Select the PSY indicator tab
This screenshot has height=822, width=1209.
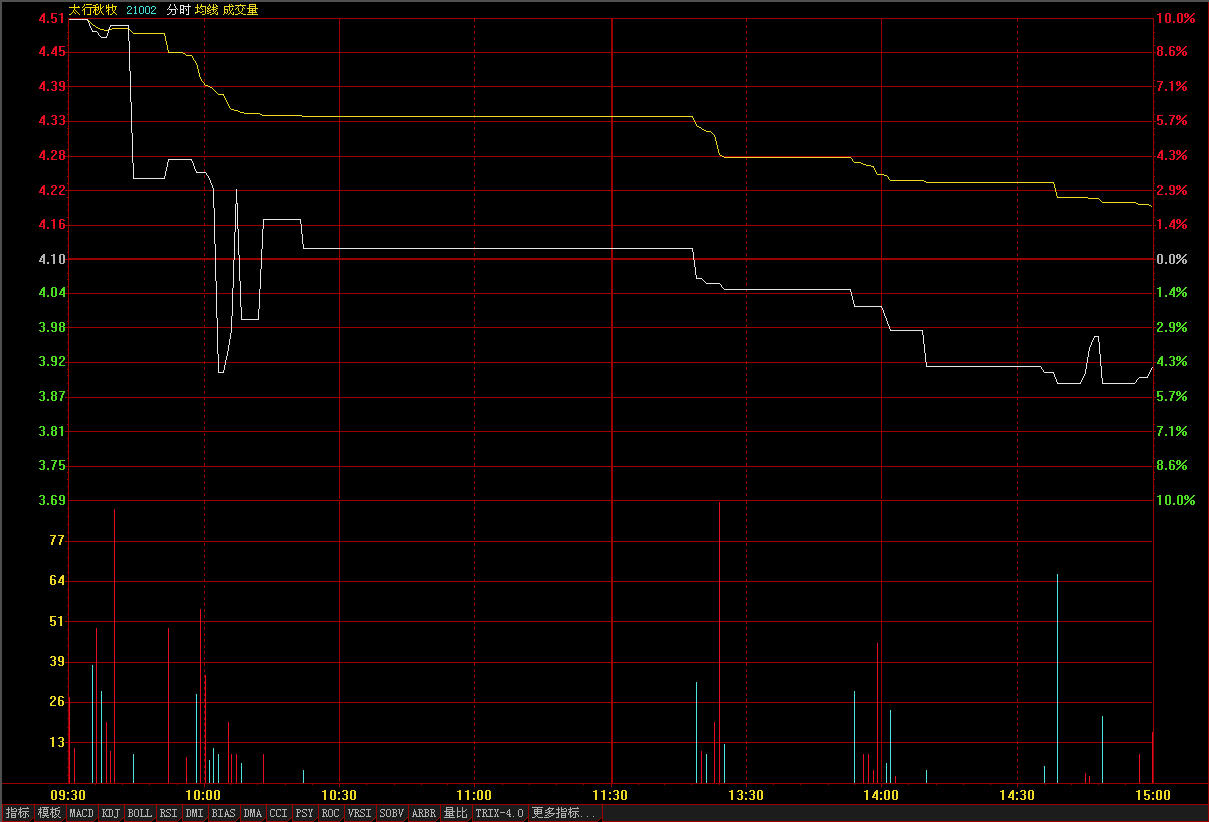(x=305, y=813)
